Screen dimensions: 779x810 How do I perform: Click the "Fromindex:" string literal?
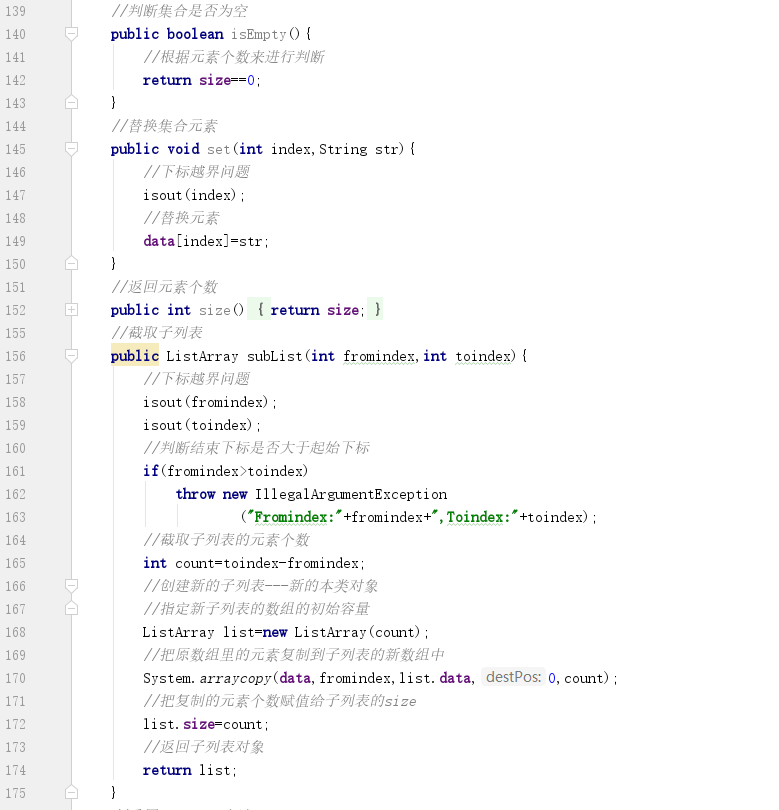(294, 517)
